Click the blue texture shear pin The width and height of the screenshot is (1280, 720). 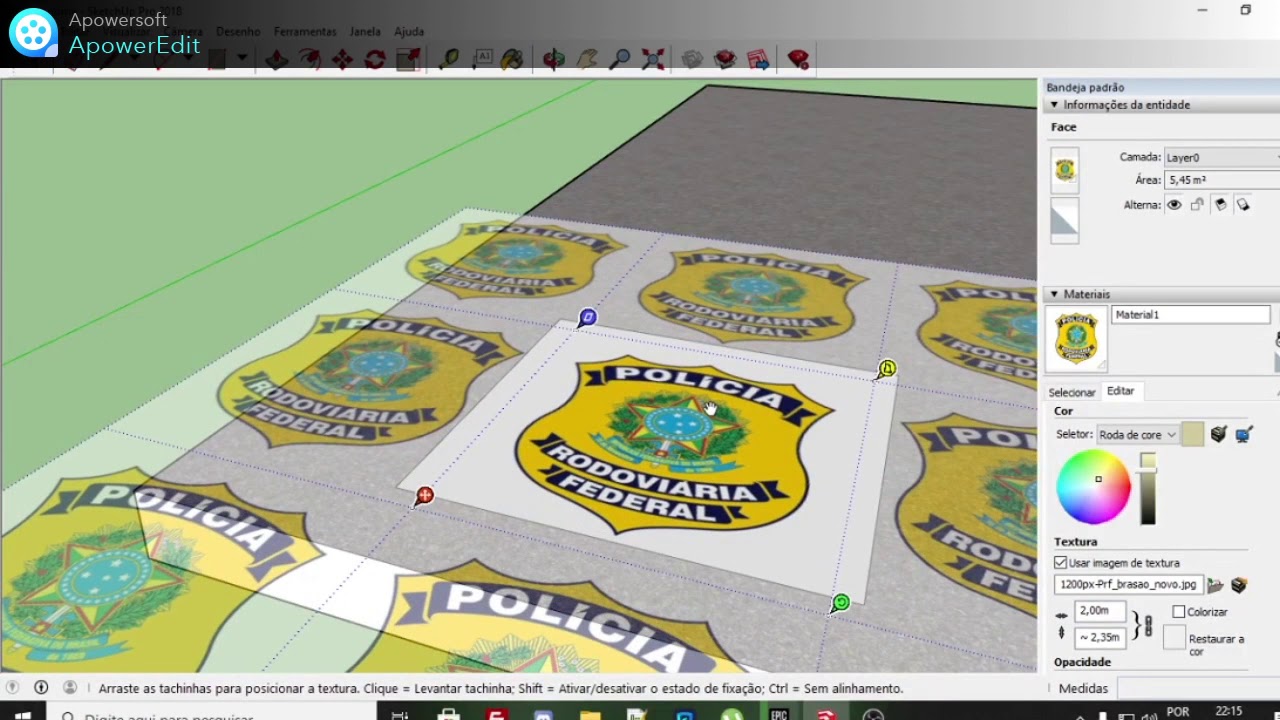click(x=588, y=317)
